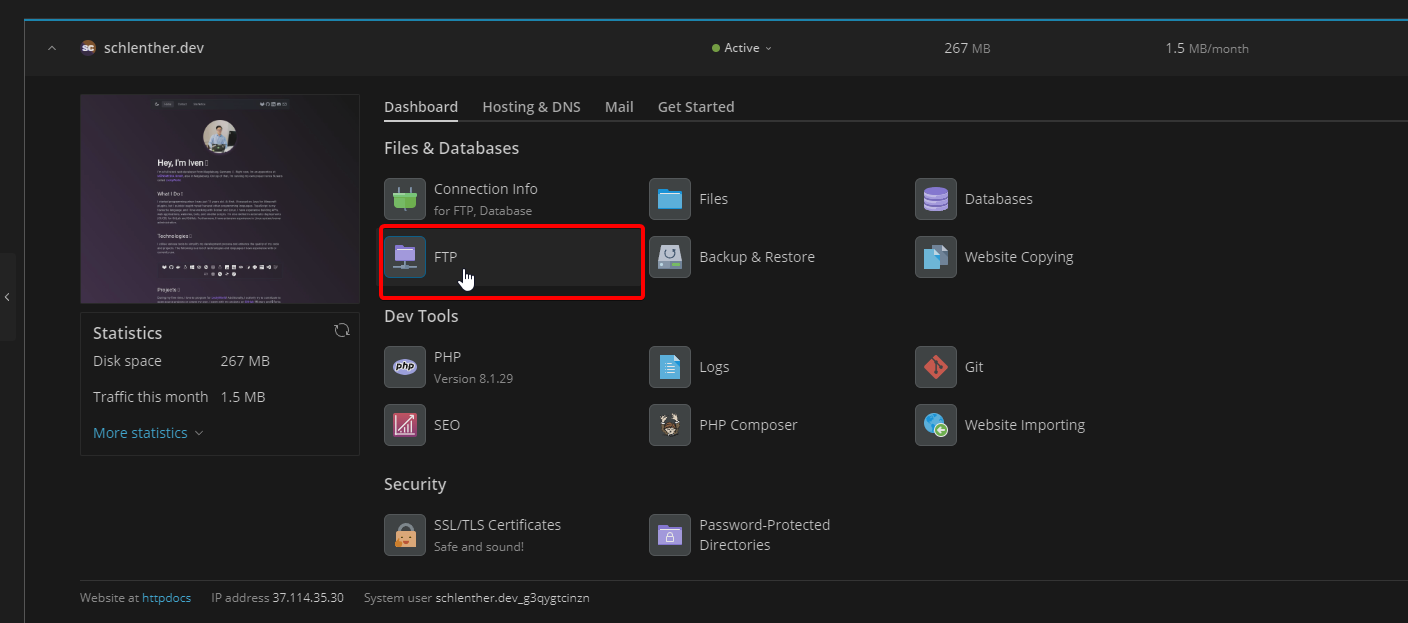1408x623 pixels.
Task: Switch to the Hosting & DNS tab
Action: [x=531, y=107]
